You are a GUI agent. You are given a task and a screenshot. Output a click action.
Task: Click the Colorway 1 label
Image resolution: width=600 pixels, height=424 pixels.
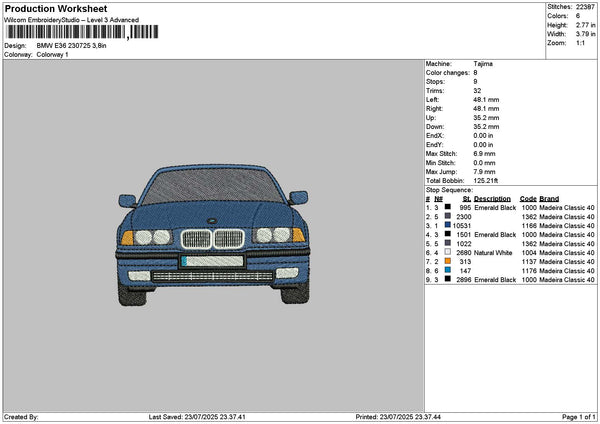[52, 55]
